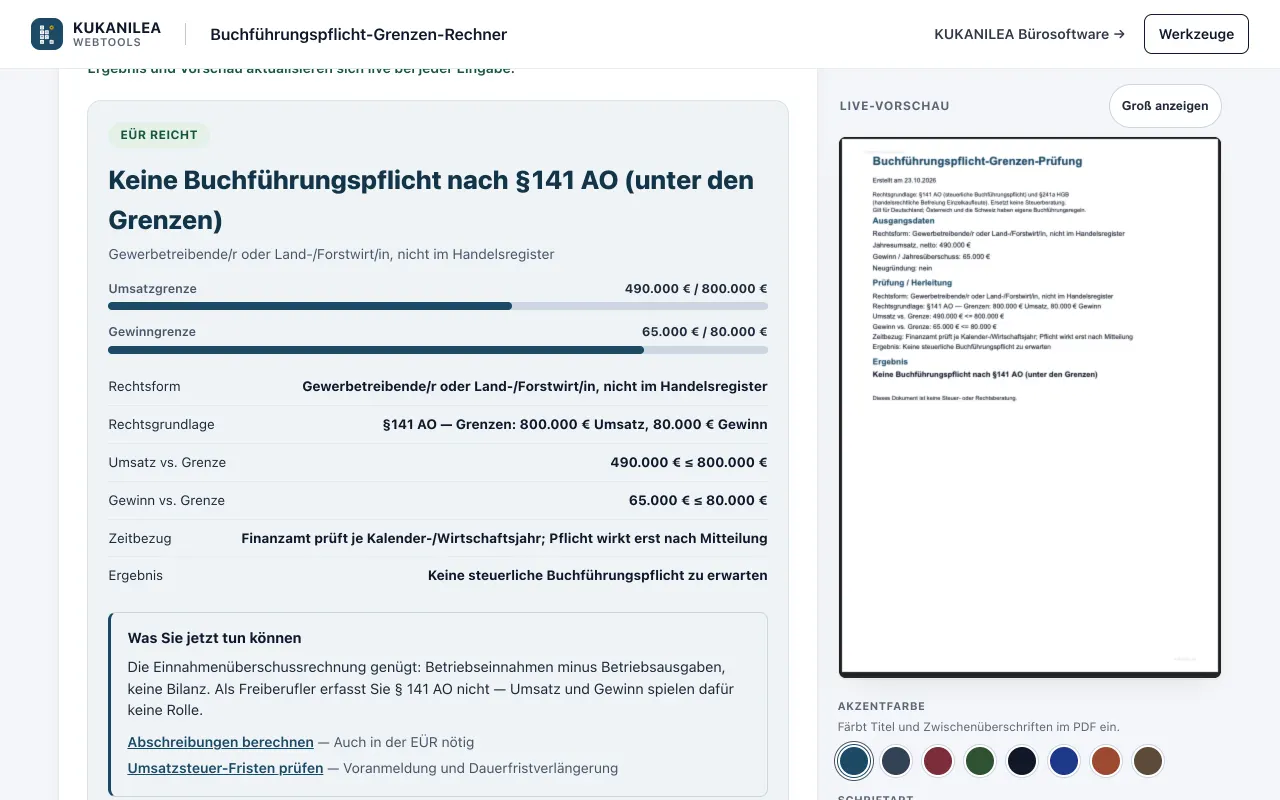This screenshot has width=1280, height=800.
Task: Click the '65.000 € / 80.000 €' value
Action: click(704, 332)
